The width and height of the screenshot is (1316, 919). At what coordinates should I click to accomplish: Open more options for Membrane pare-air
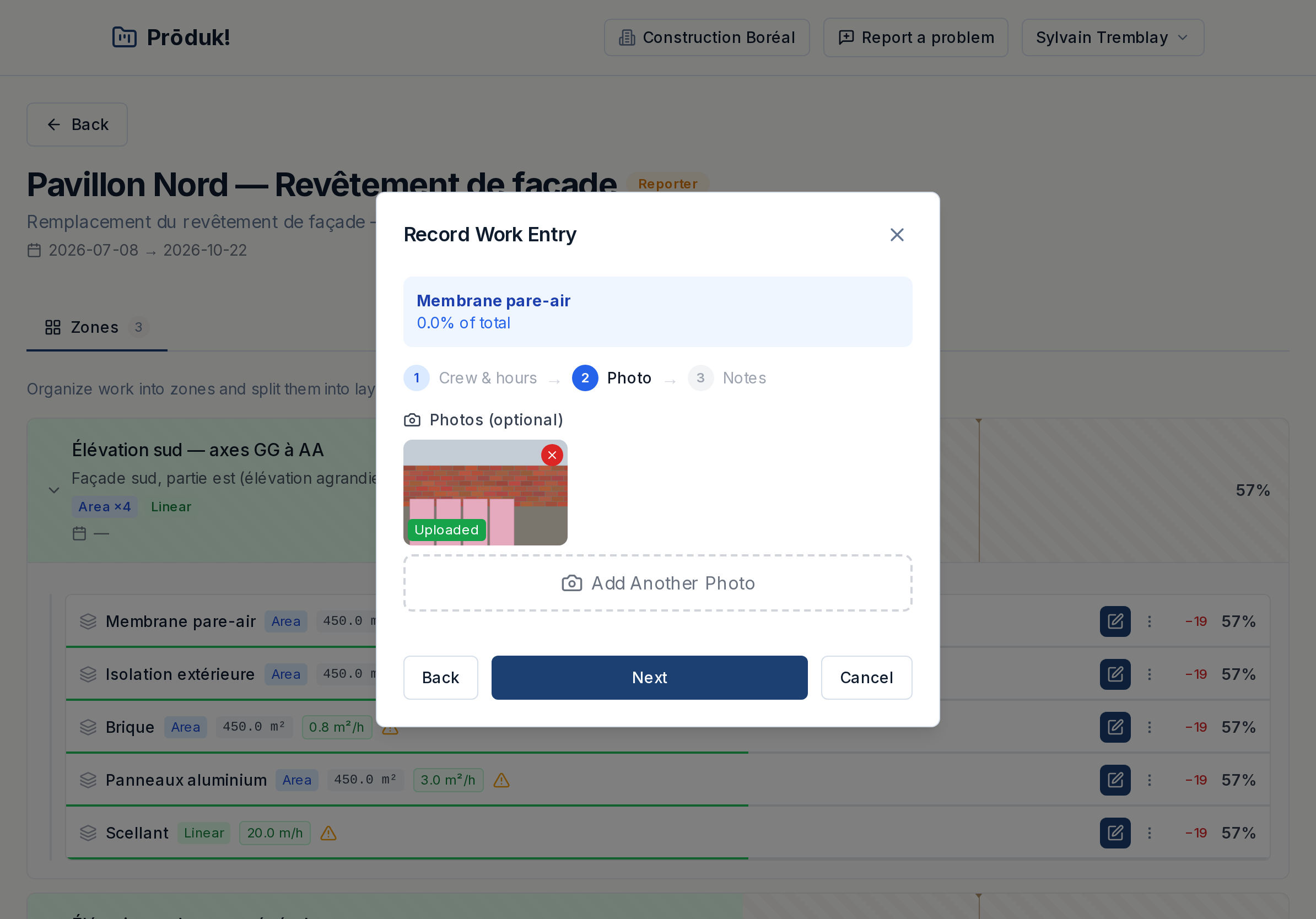(1149, 621)
